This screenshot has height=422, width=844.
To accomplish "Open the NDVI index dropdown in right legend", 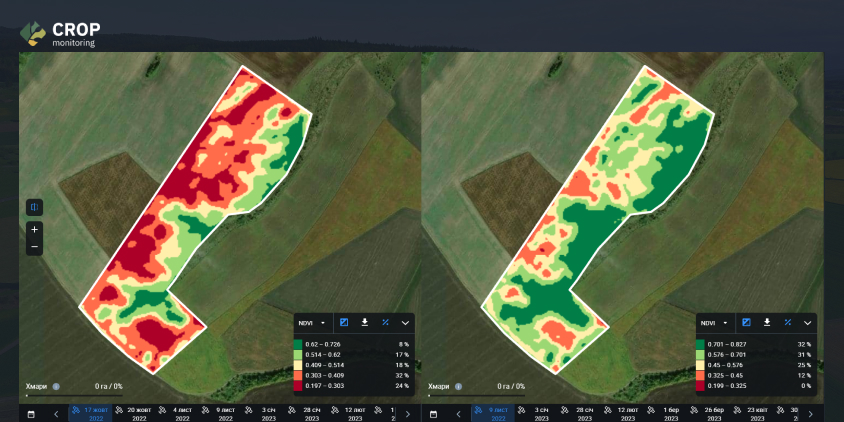I will point(714,323).
